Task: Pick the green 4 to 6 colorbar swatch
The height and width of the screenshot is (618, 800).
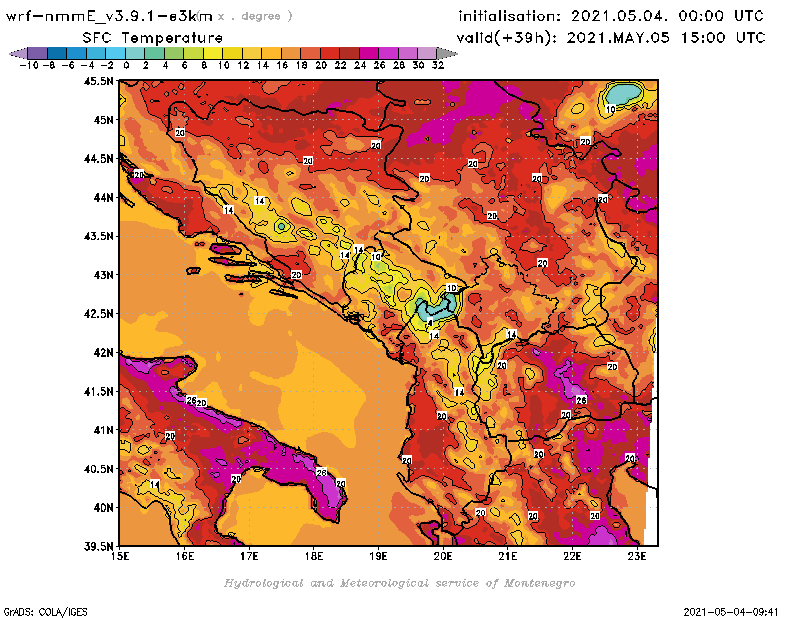Action: tap(174, 53)
